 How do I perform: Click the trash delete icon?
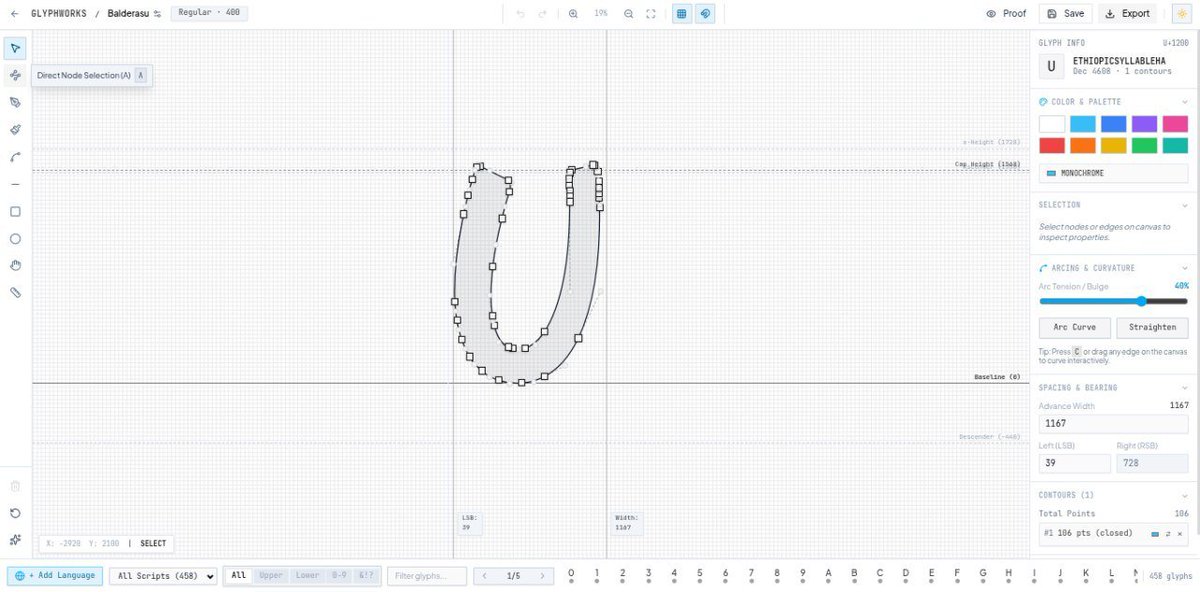(15, 486)
